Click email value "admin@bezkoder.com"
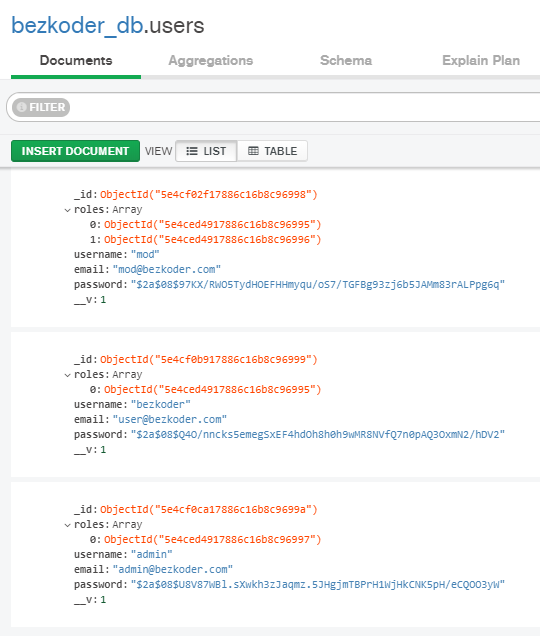540x636 pixels. click(x=173, y=570)
